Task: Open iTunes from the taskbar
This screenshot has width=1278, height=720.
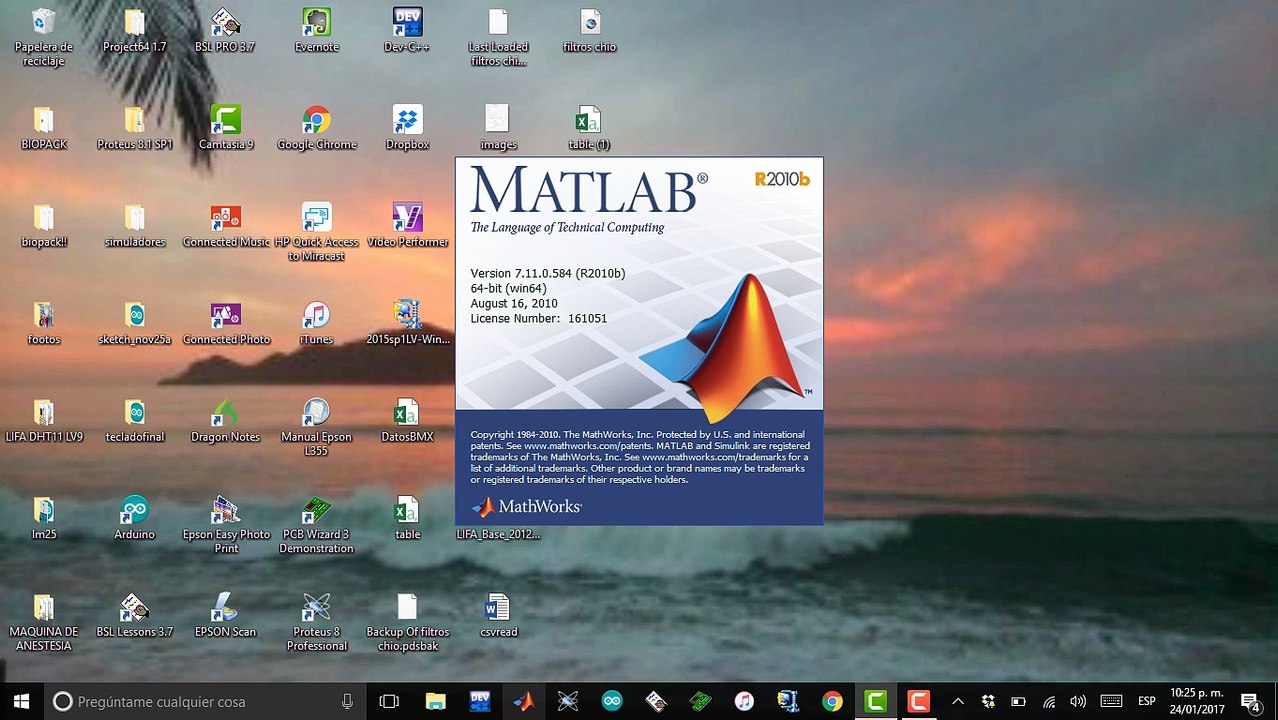Action: coord(744,701)
